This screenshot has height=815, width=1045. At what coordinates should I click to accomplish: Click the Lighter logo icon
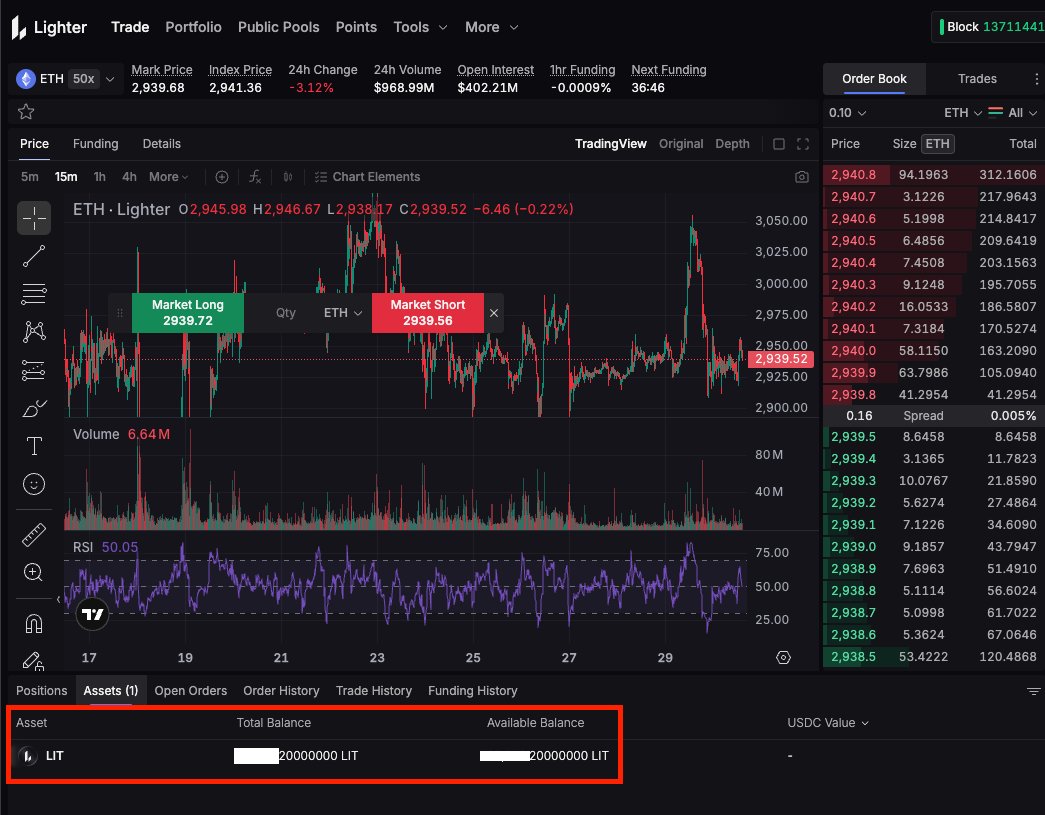coord(19,27)
